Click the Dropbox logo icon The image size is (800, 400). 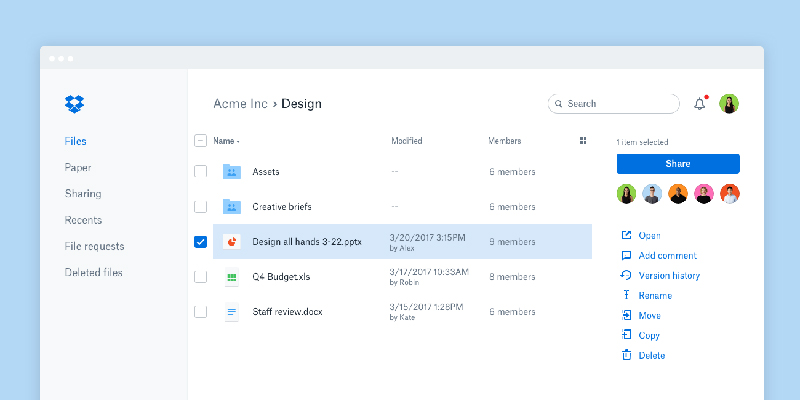[74, 103]
